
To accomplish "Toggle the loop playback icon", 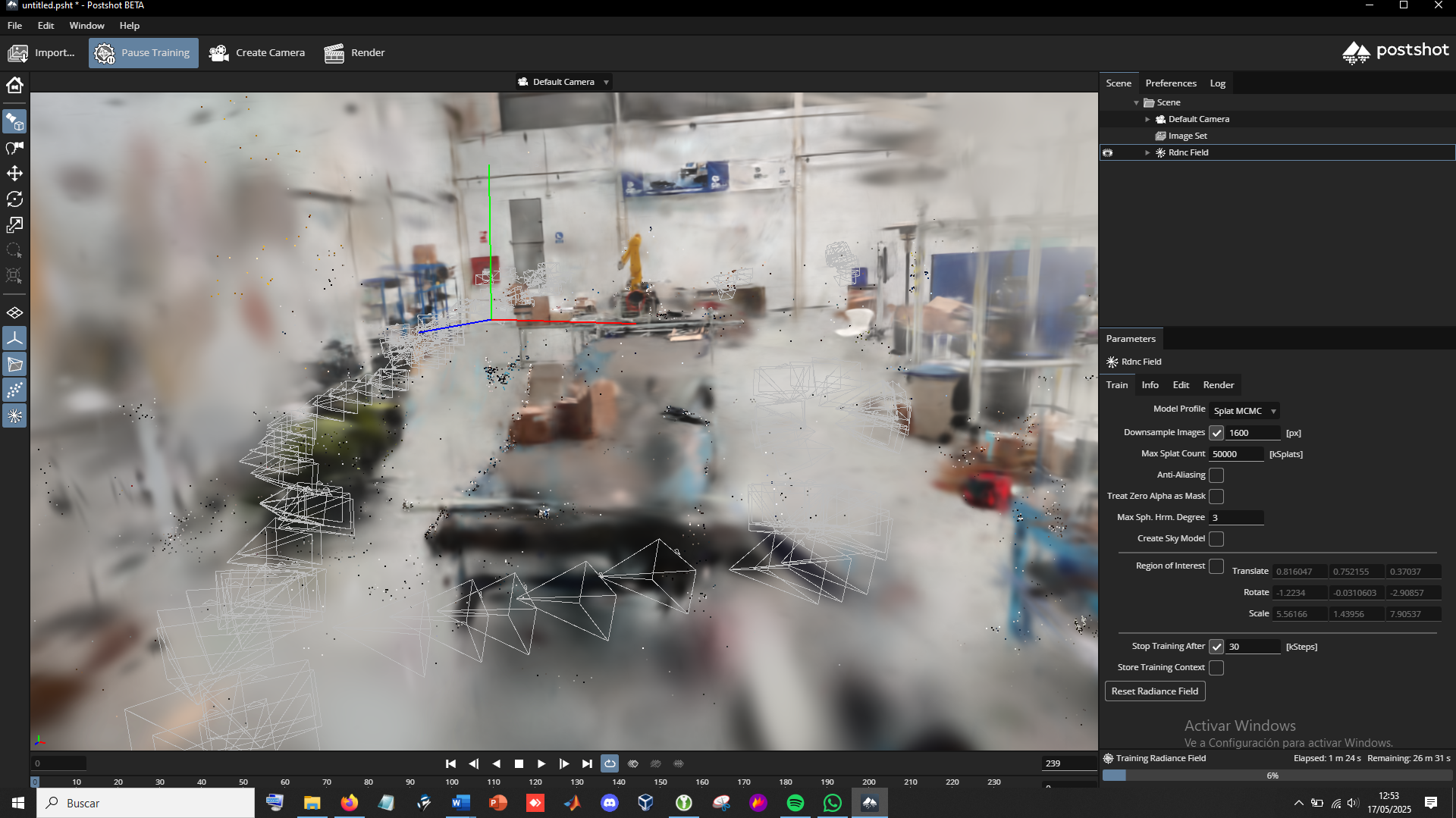I will pos(610,763).
